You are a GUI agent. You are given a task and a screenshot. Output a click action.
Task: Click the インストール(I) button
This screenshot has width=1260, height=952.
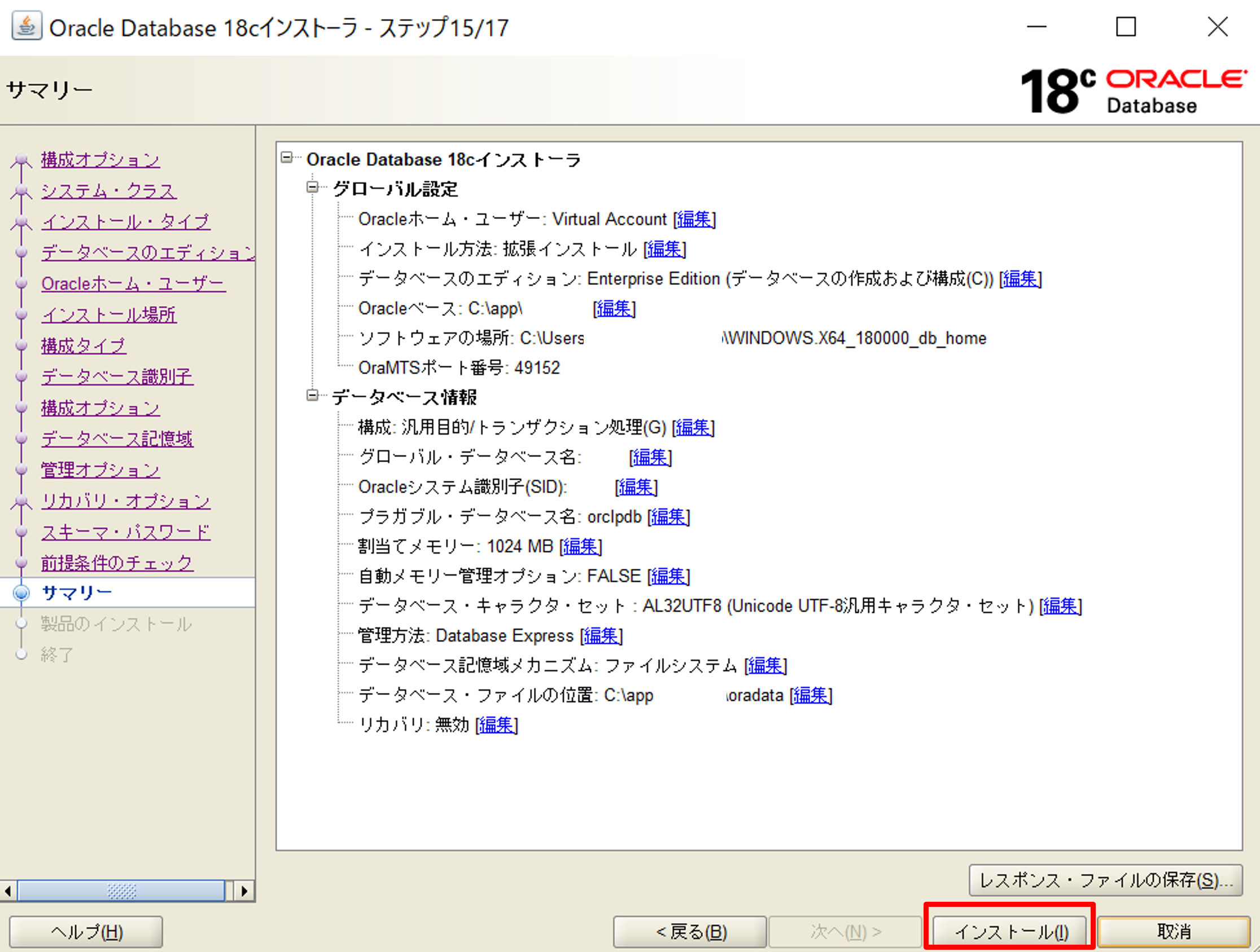click(x=1009, y=932)
